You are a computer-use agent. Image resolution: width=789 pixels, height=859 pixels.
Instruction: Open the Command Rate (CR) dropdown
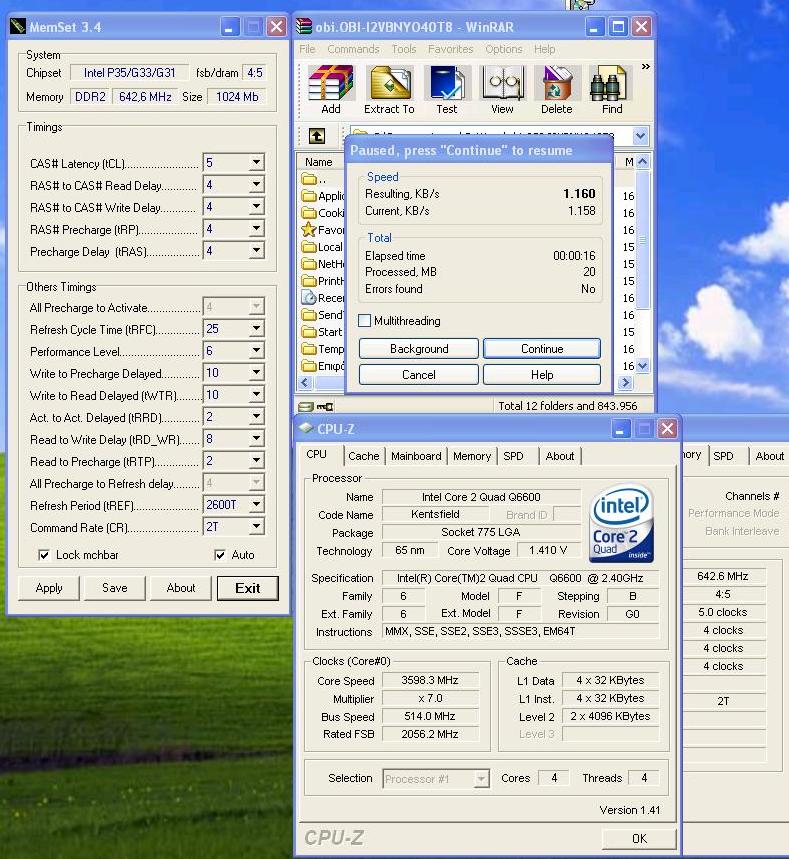pos(256,526)
